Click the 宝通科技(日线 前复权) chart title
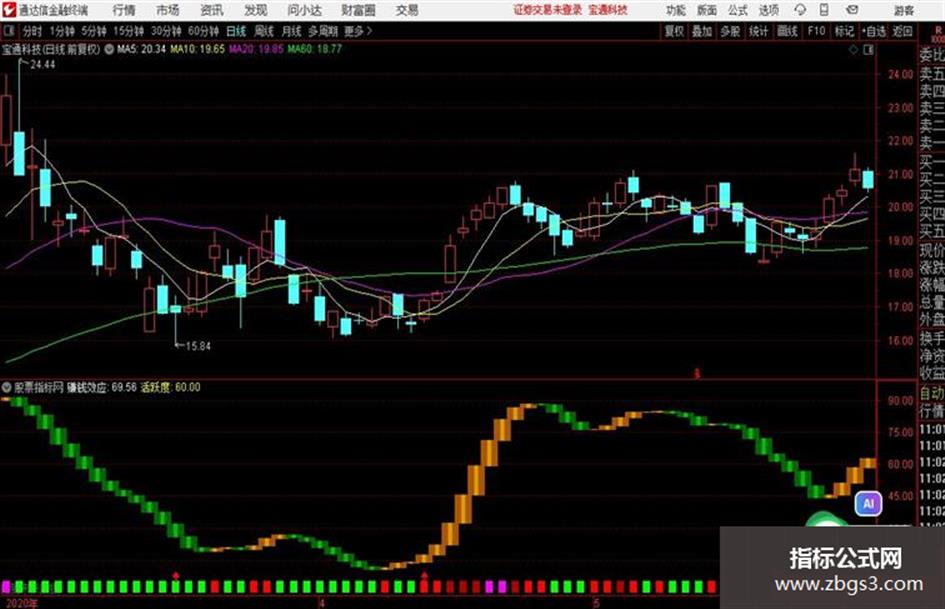The height and width of the screenshot is (609, 945). tap(51, 49)
